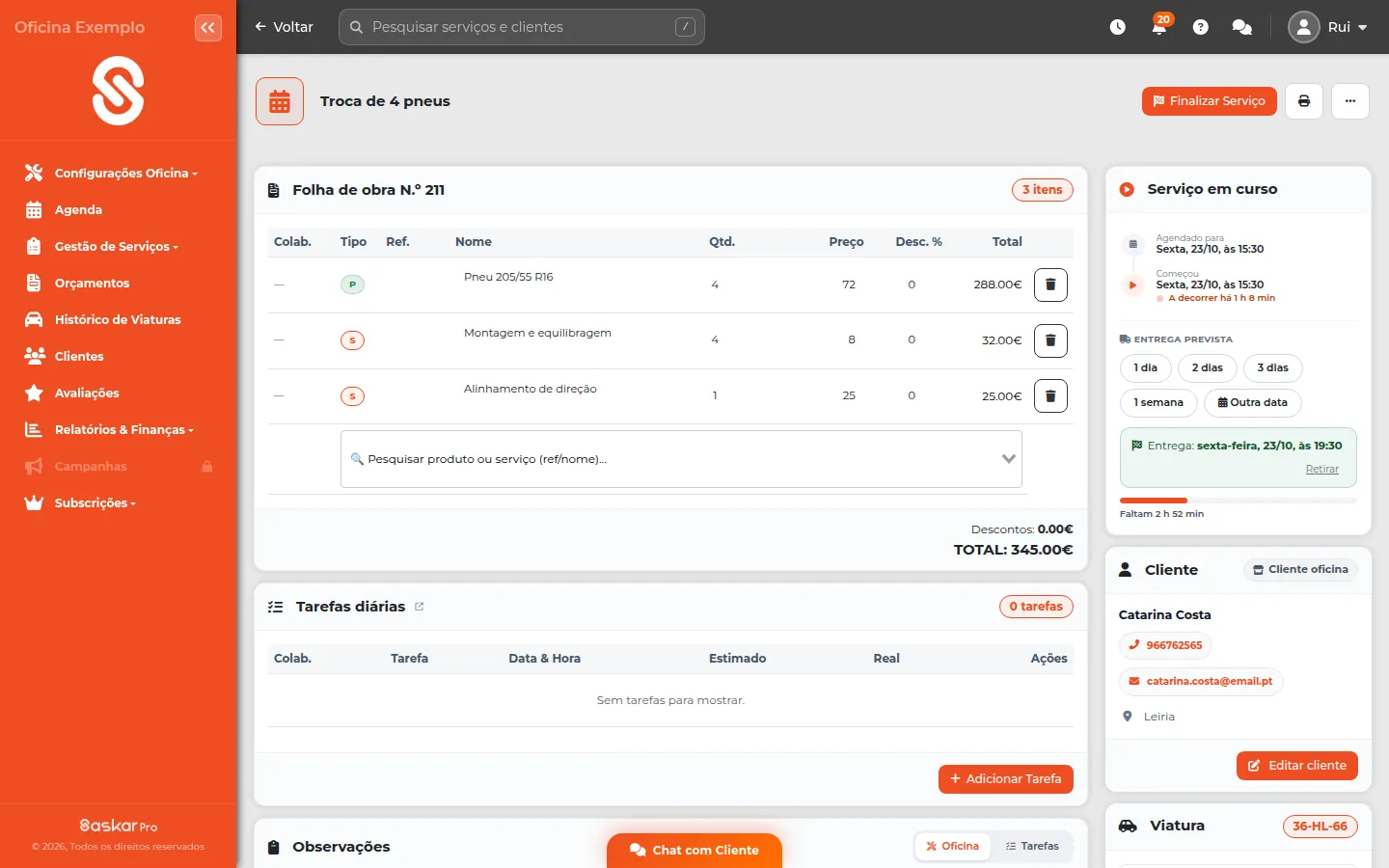The height and width of the screenshot is (868, 1389).
Task: Switch observations to Oficina tab
Action: 953,847
